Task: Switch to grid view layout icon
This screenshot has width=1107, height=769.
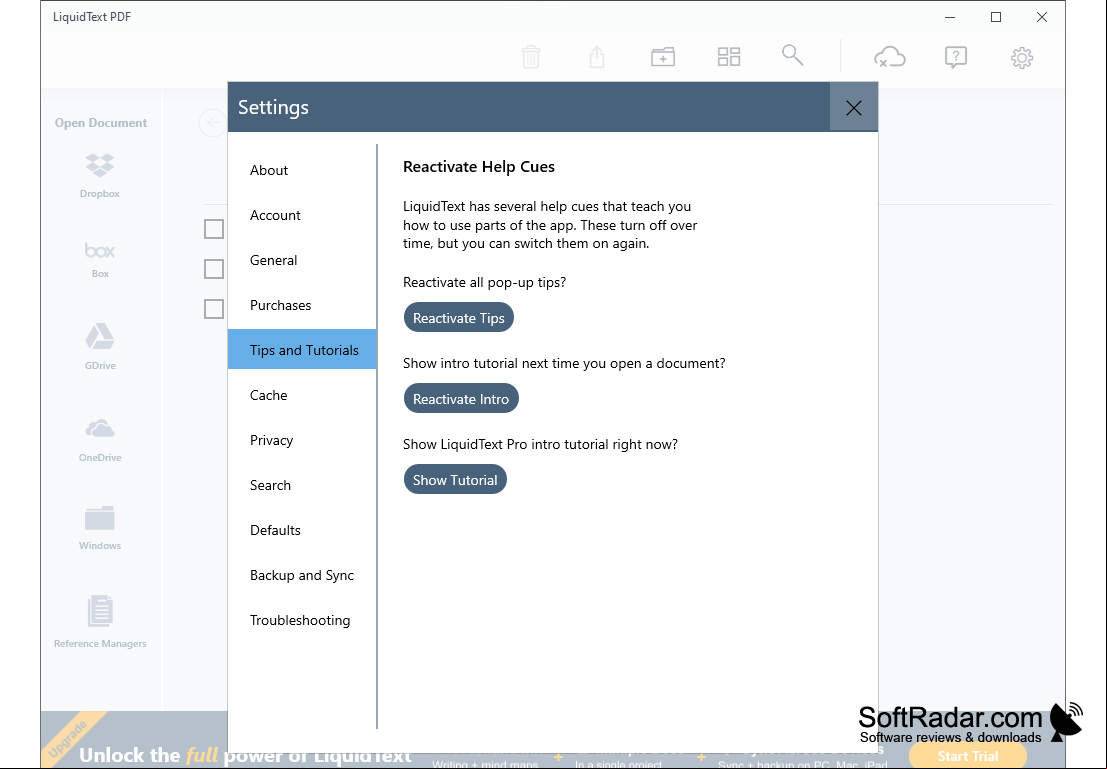Action: click(729, 56)
